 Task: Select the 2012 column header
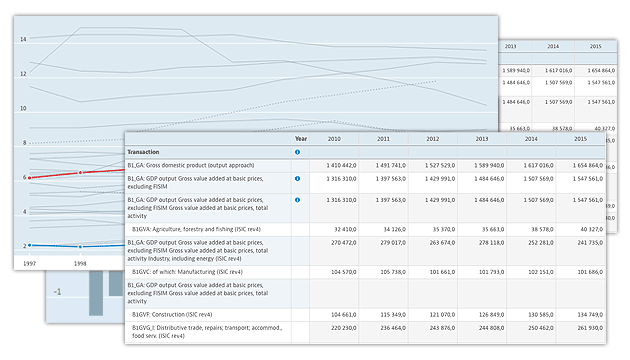(x=433, y=139)
